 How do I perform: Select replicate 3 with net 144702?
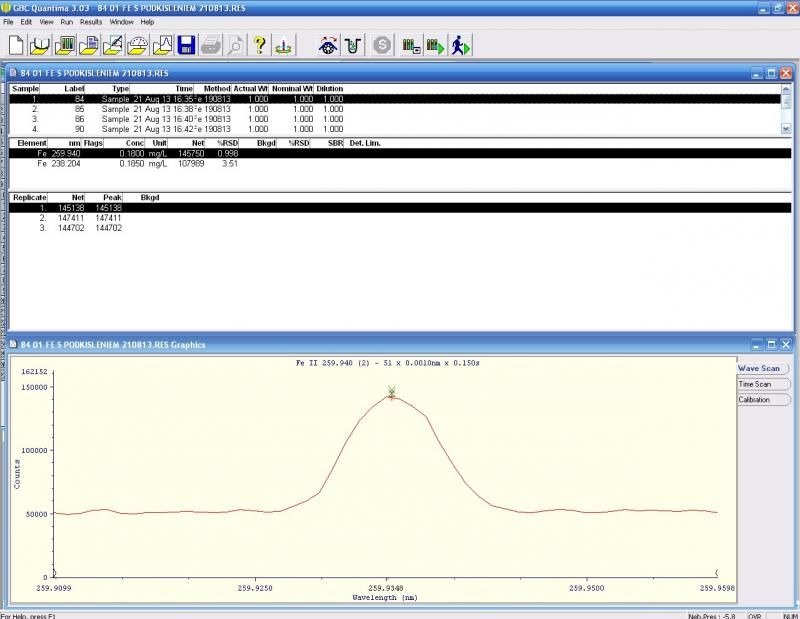(400, 228)
